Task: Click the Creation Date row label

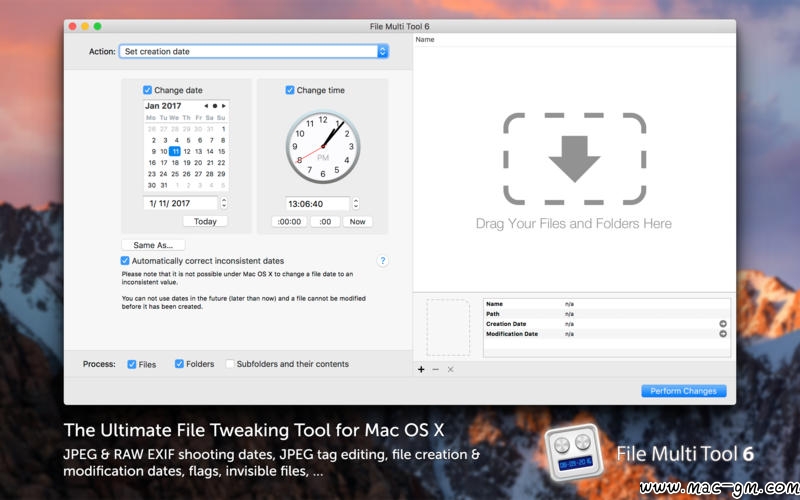Action: (x=506, y=324)
